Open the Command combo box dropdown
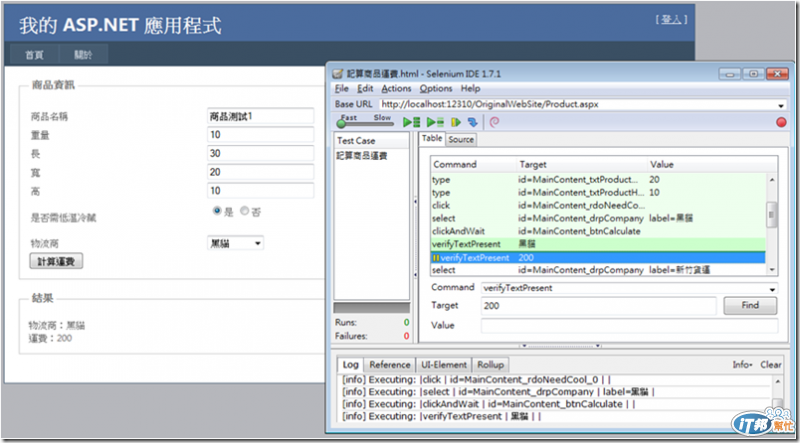Viewport: 800px width, 443px height. tap(774, 289)
